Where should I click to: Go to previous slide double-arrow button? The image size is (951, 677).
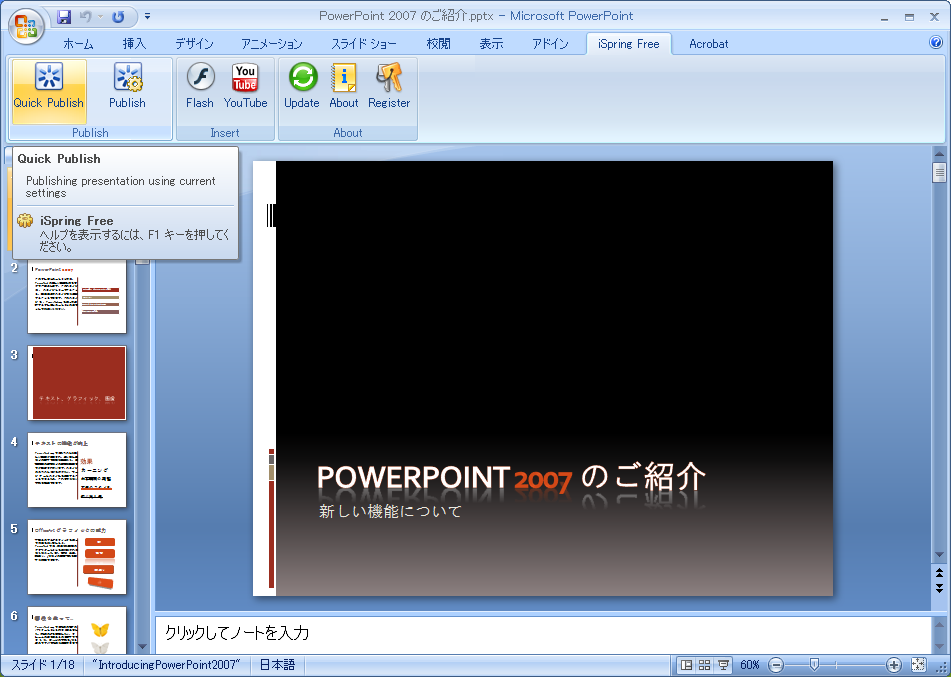939,573
